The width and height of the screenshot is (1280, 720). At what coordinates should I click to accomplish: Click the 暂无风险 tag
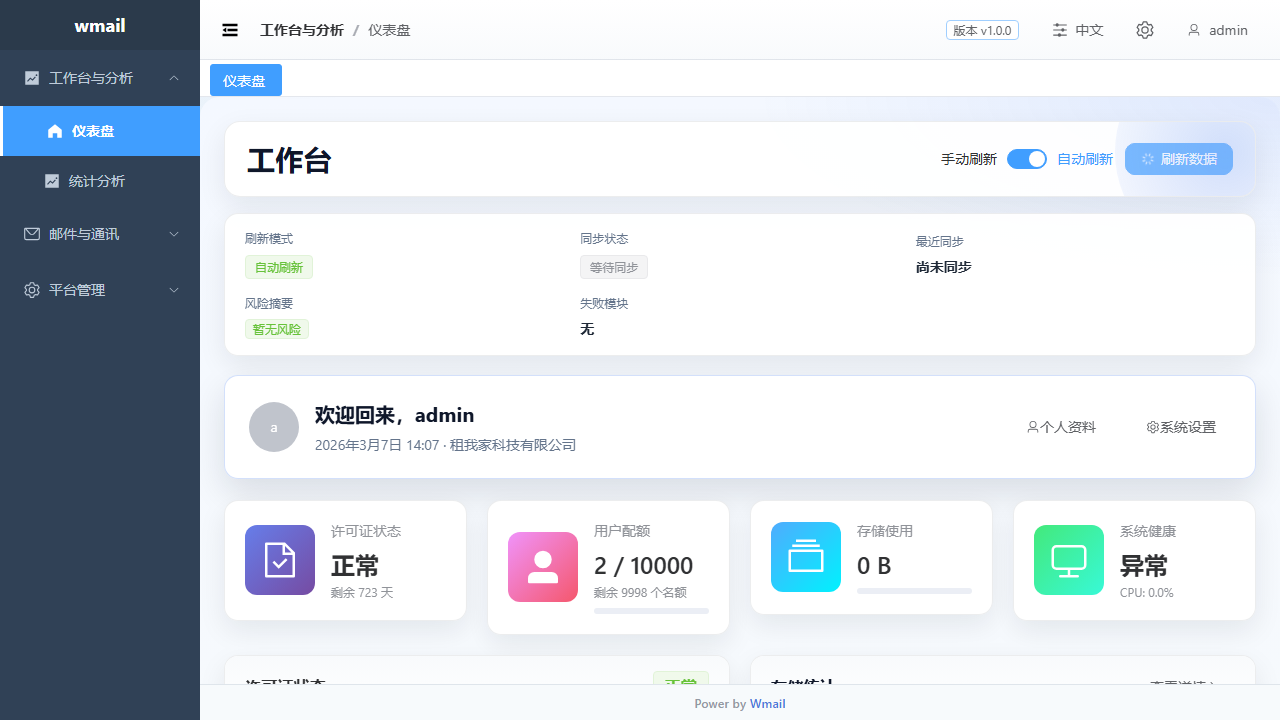tap(277, 329)
